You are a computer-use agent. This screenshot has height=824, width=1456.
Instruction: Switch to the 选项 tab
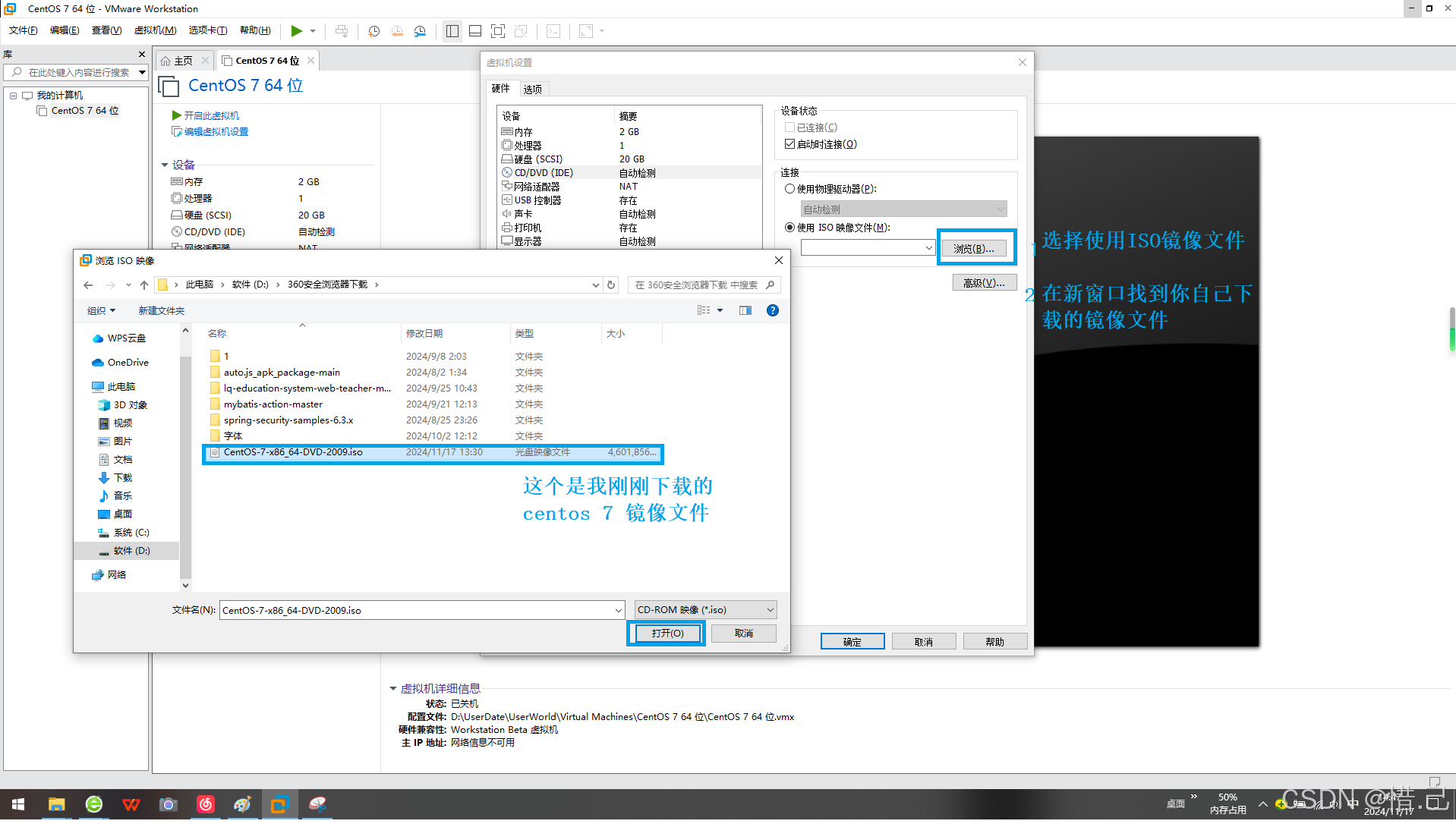pos(532,90)
